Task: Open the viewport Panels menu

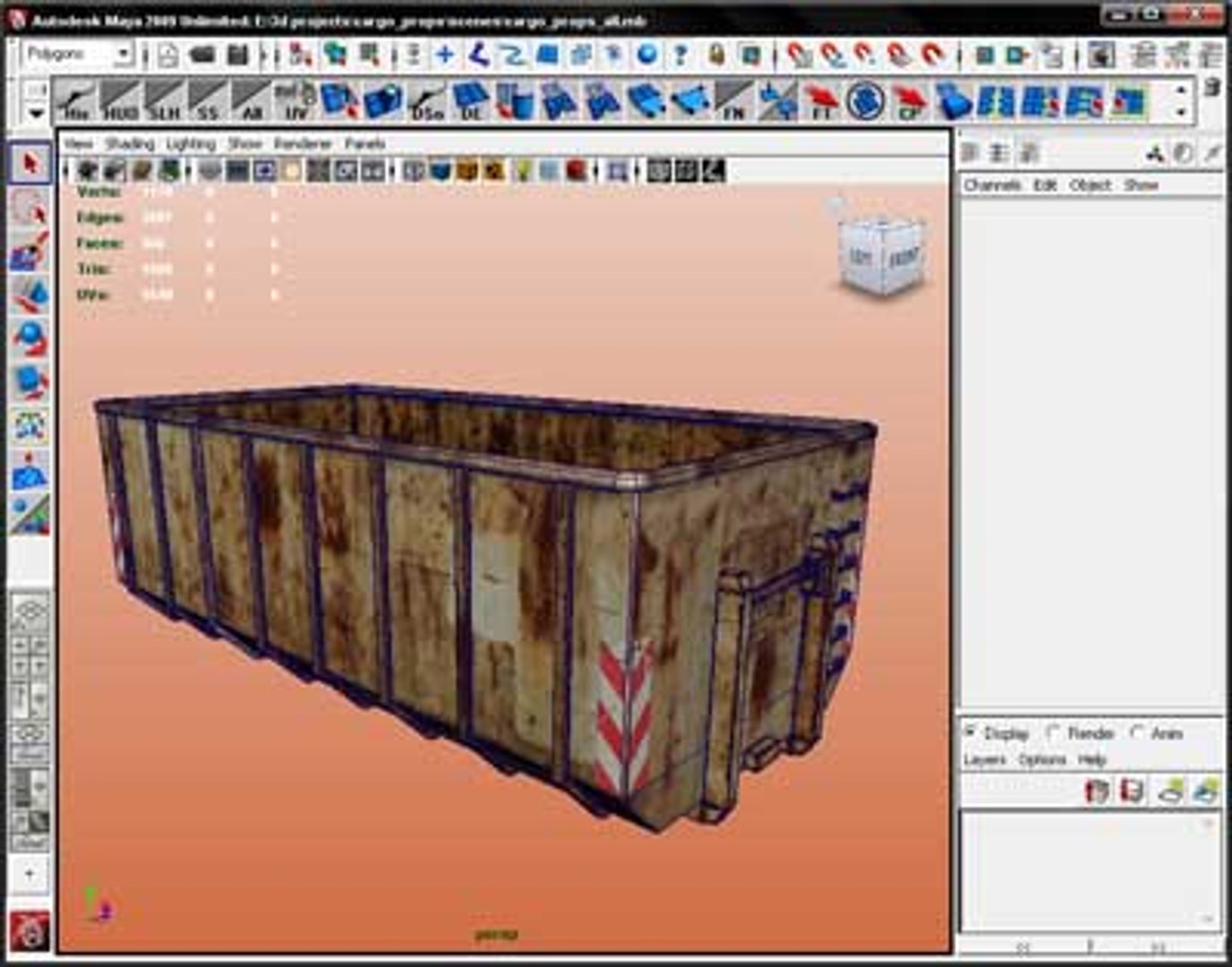Action: coord(365,143)
